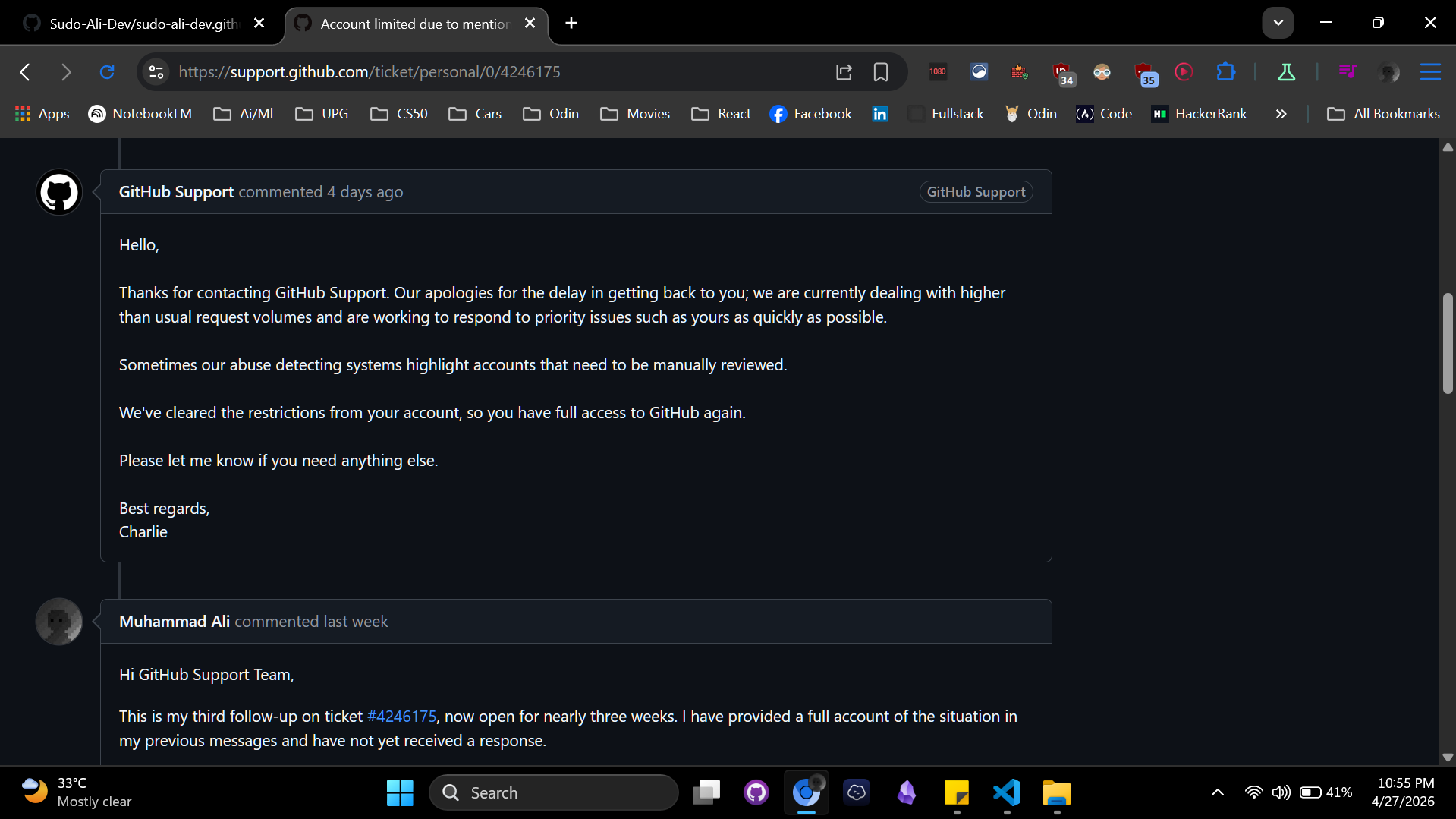Click GitHub Support commenter name
Image resolution: width=1456 pixels, height=819 pixels.
[176, 192]
